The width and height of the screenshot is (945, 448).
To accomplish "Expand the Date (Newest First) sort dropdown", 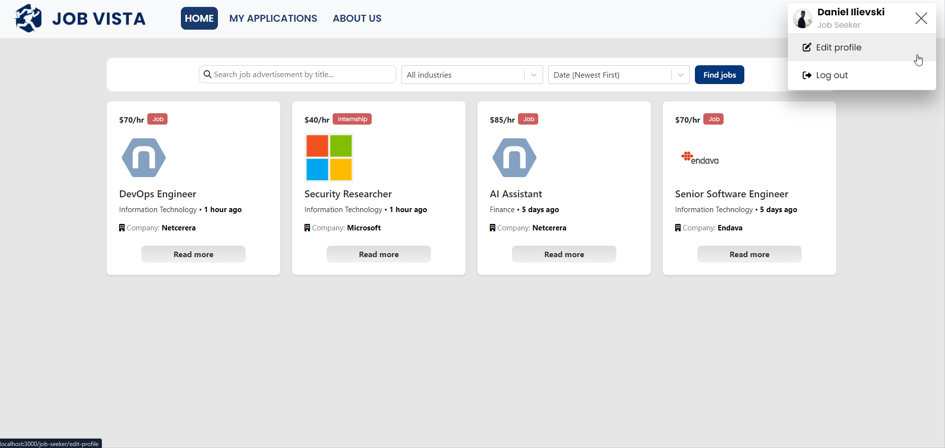I will pyautogui.click(x=608, y=75).
